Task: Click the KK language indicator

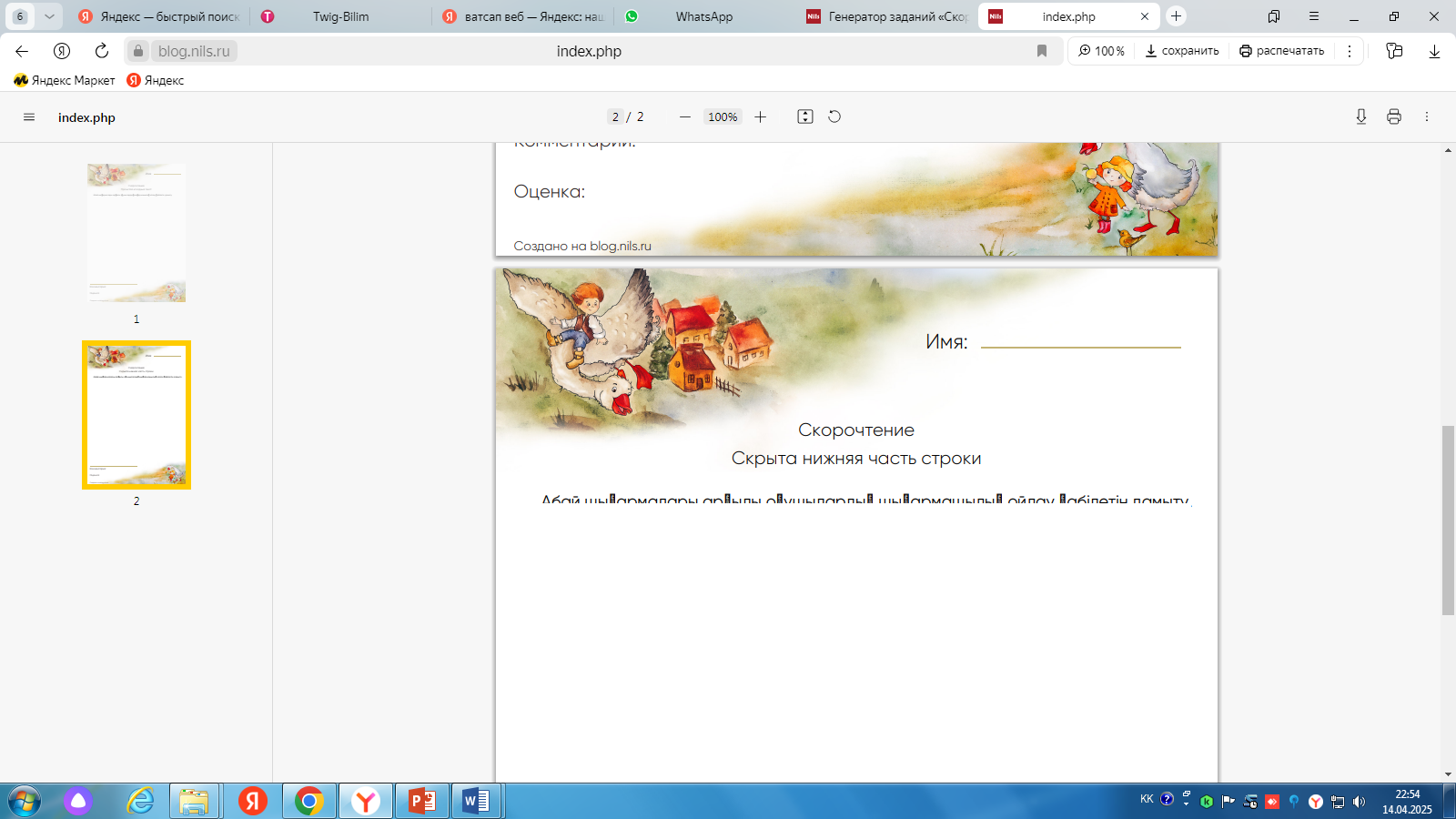Action: click(1147, 799)
